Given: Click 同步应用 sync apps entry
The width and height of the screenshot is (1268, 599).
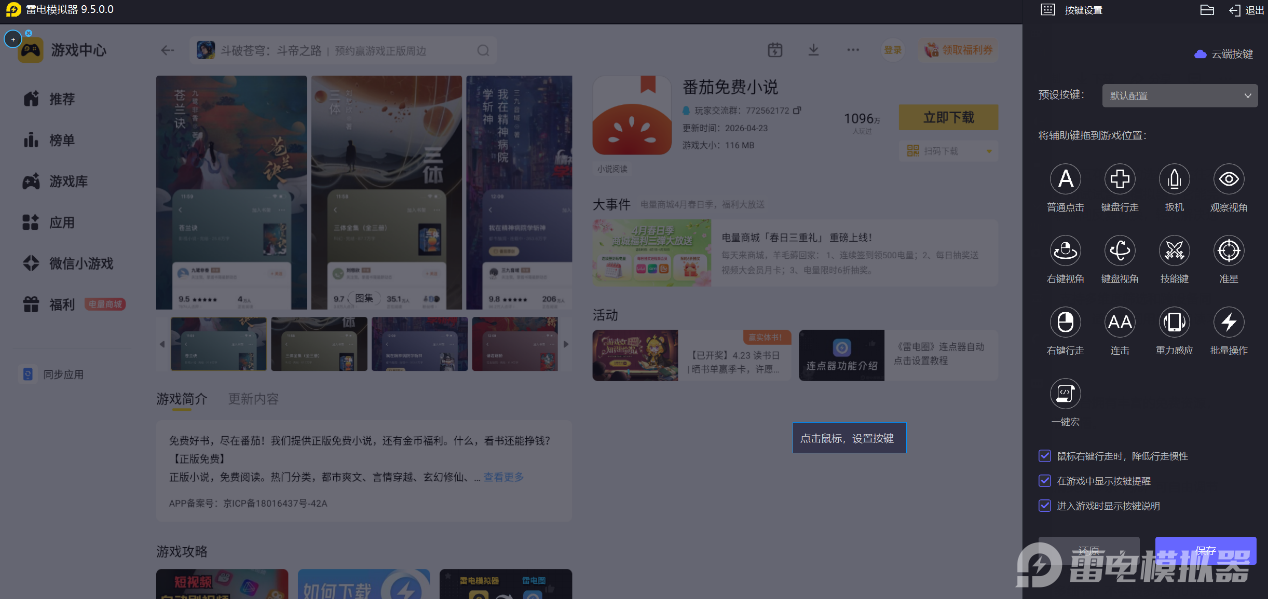Looking at the screenshot, I should tap(54, 374).
